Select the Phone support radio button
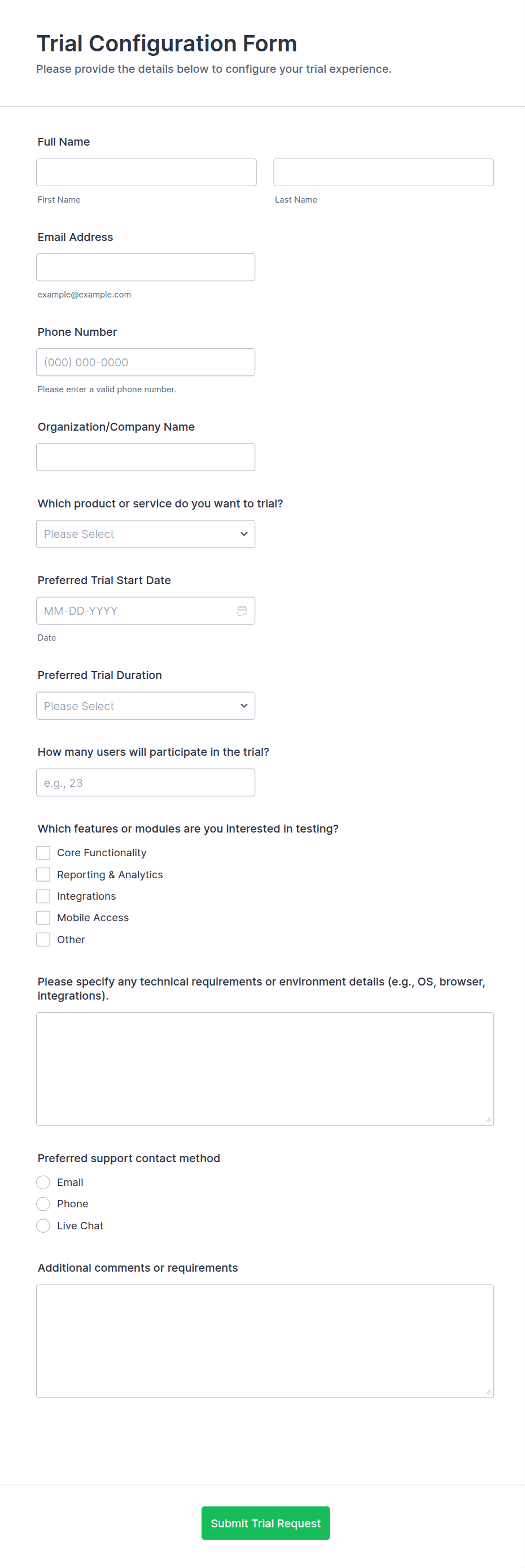 [x=43, y=1203]
